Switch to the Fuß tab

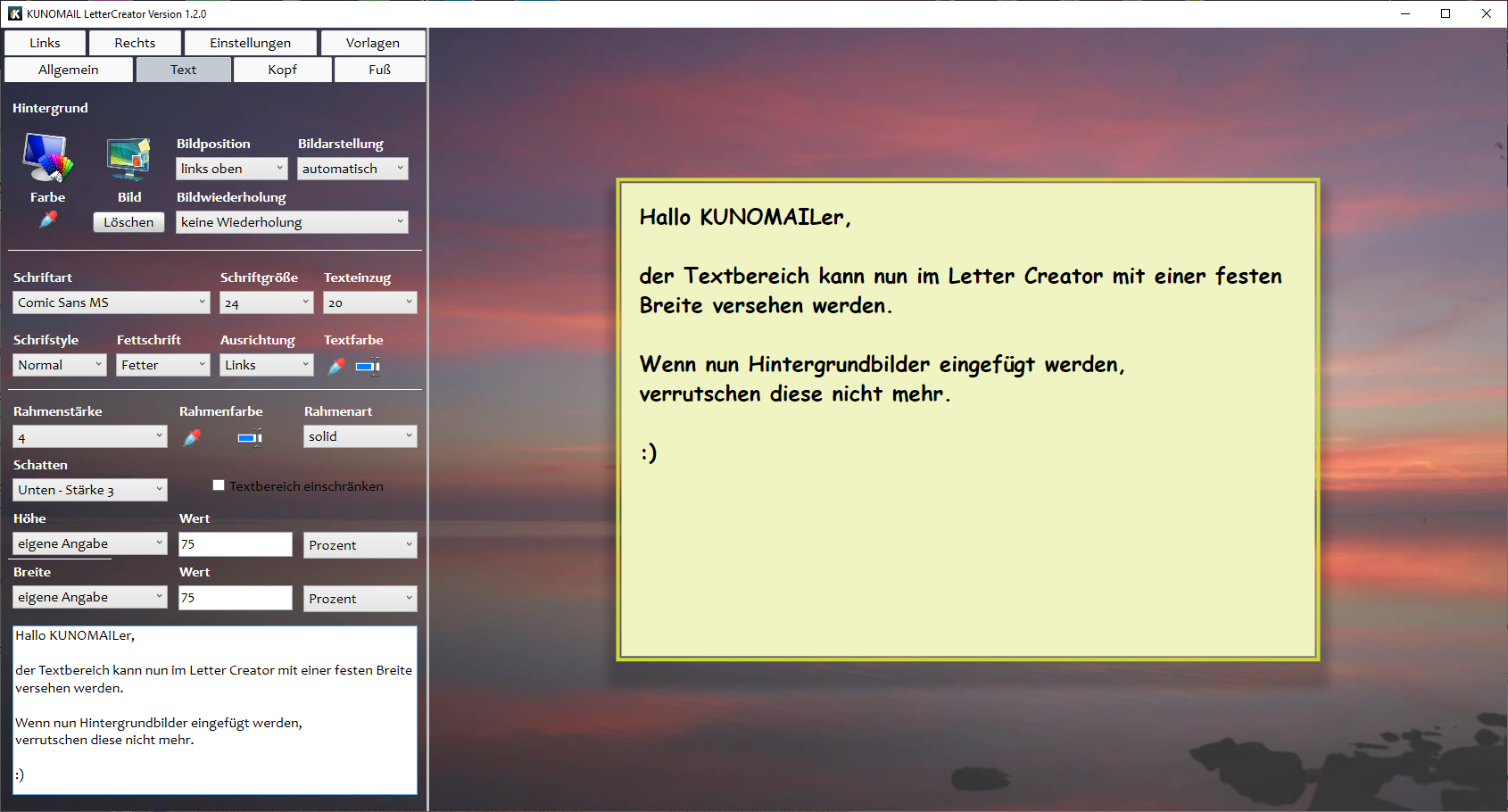coord(380,70)
